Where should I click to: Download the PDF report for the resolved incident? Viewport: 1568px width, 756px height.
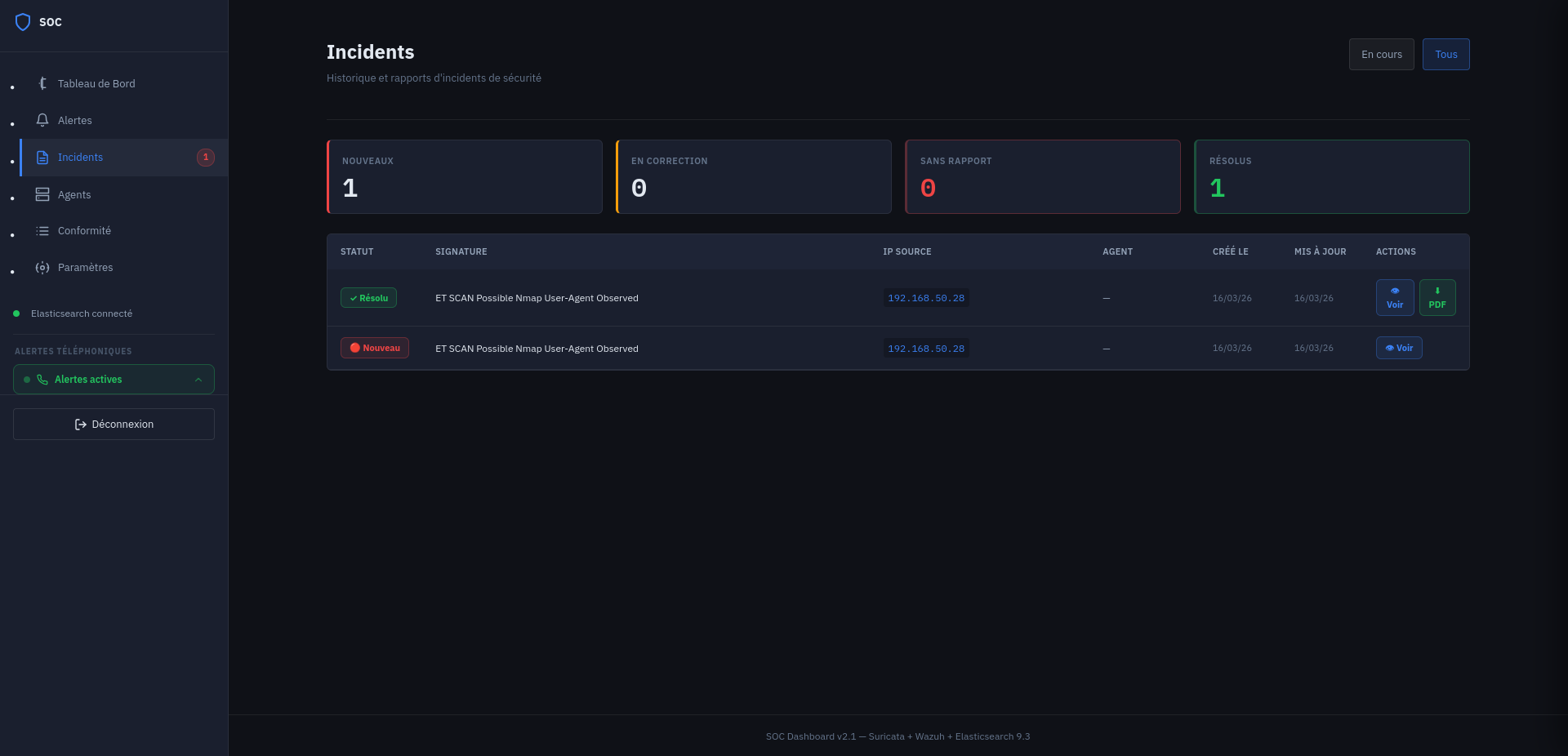pos(1437,298)
